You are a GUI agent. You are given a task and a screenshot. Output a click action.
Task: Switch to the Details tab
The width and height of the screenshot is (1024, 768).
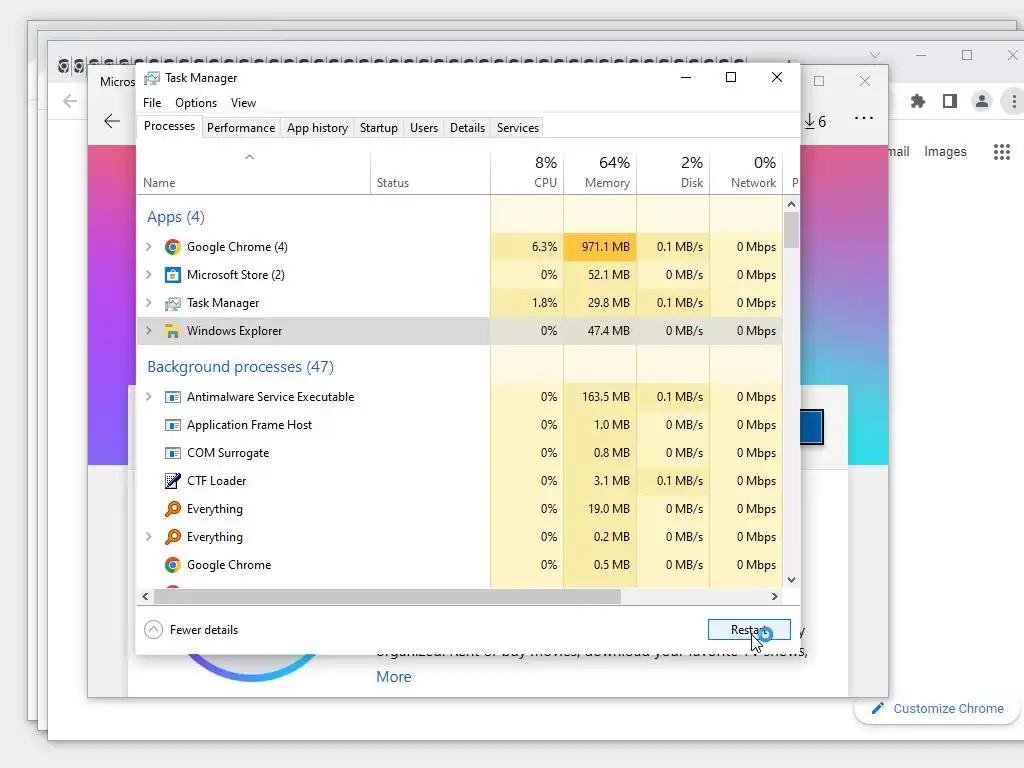point(468,128)
